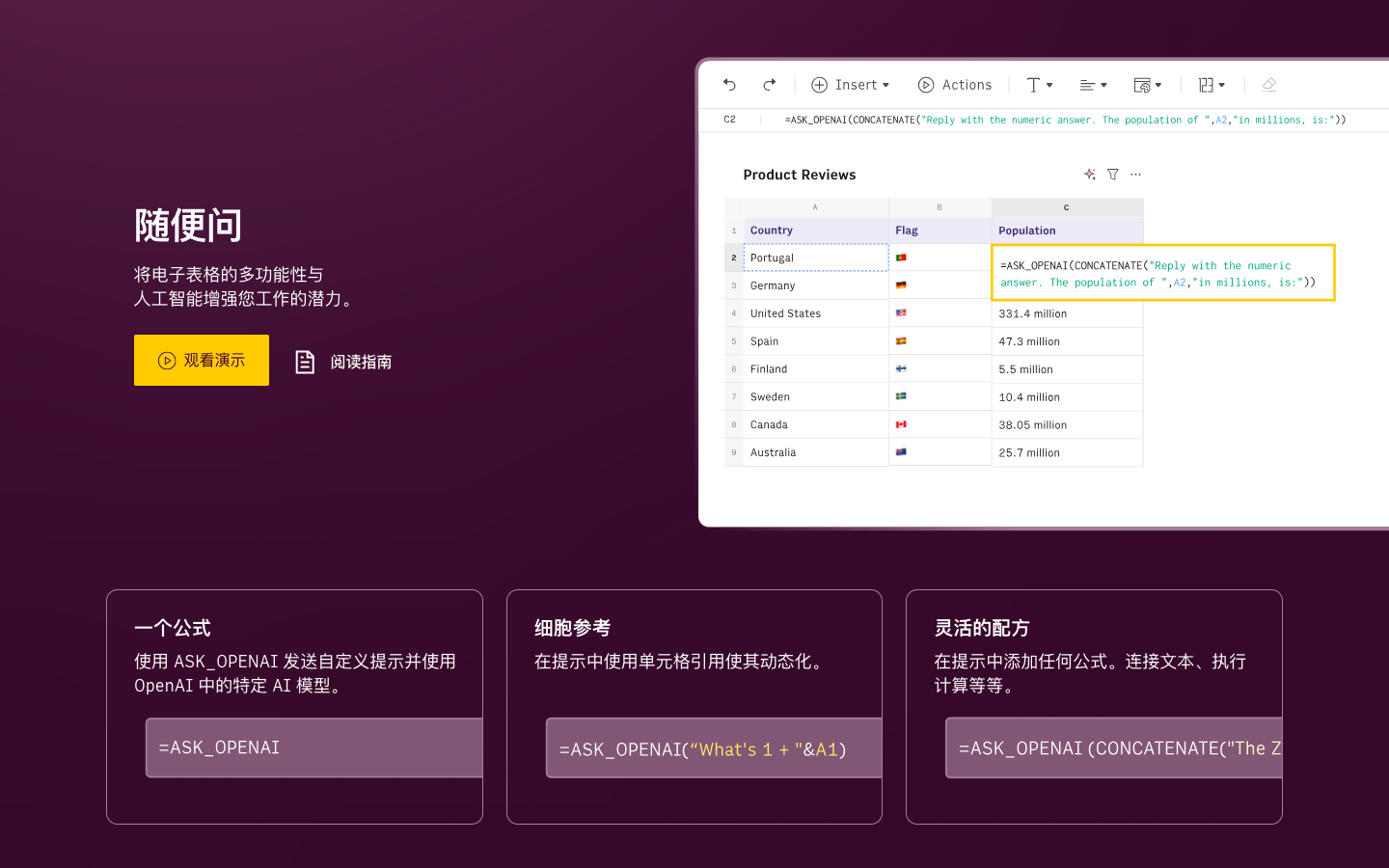Click the document icon beside 阅读指南
The width and height of the screenshot is (1389, 868).
pyautogui.click(x=305, y=361)
